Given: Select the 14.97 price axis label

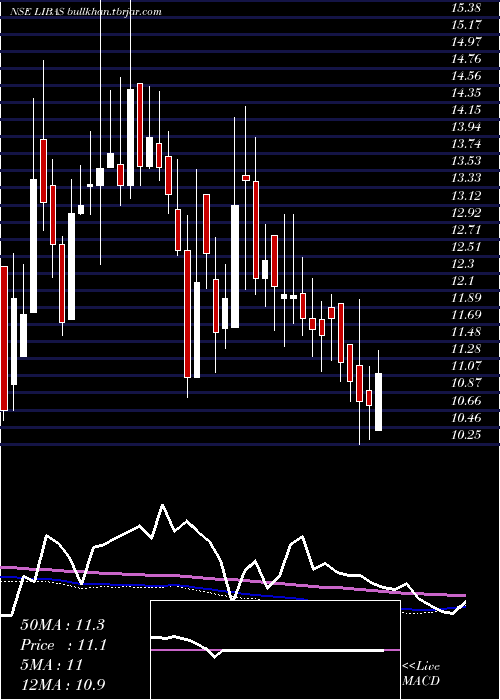Looking at the screenshot, I should [466, 42].
